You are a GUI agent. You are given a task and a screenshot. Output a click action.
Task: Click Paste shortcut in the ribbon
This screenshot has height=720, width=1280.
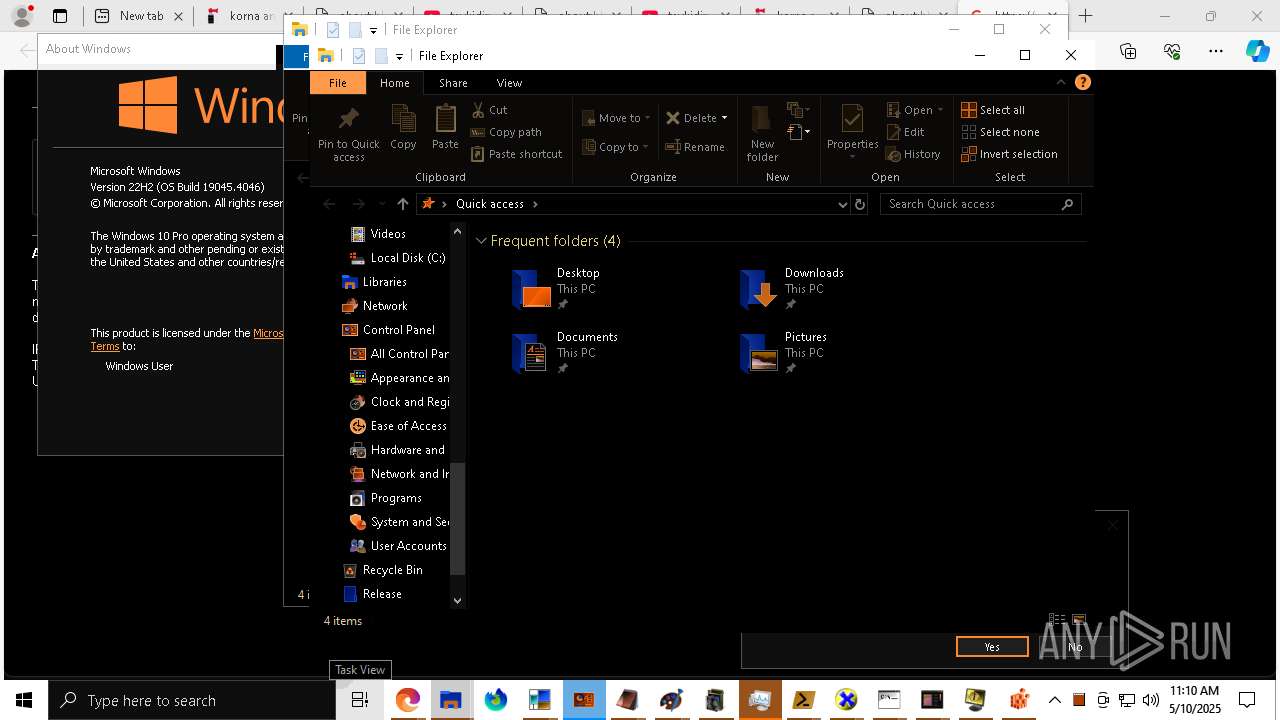tap(517, 154)
